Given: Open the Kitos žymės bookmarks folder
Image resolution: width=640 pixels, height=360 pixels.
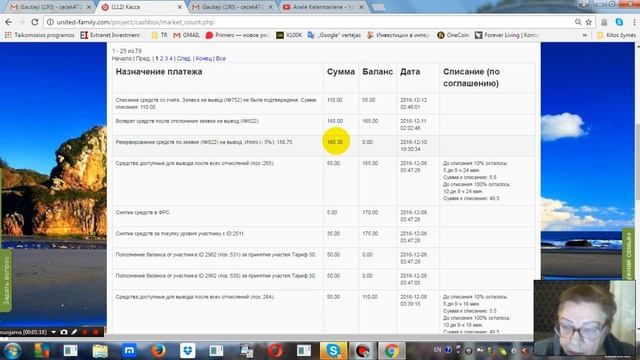Looking at the screenshot, I should click(x=616, y=35).
